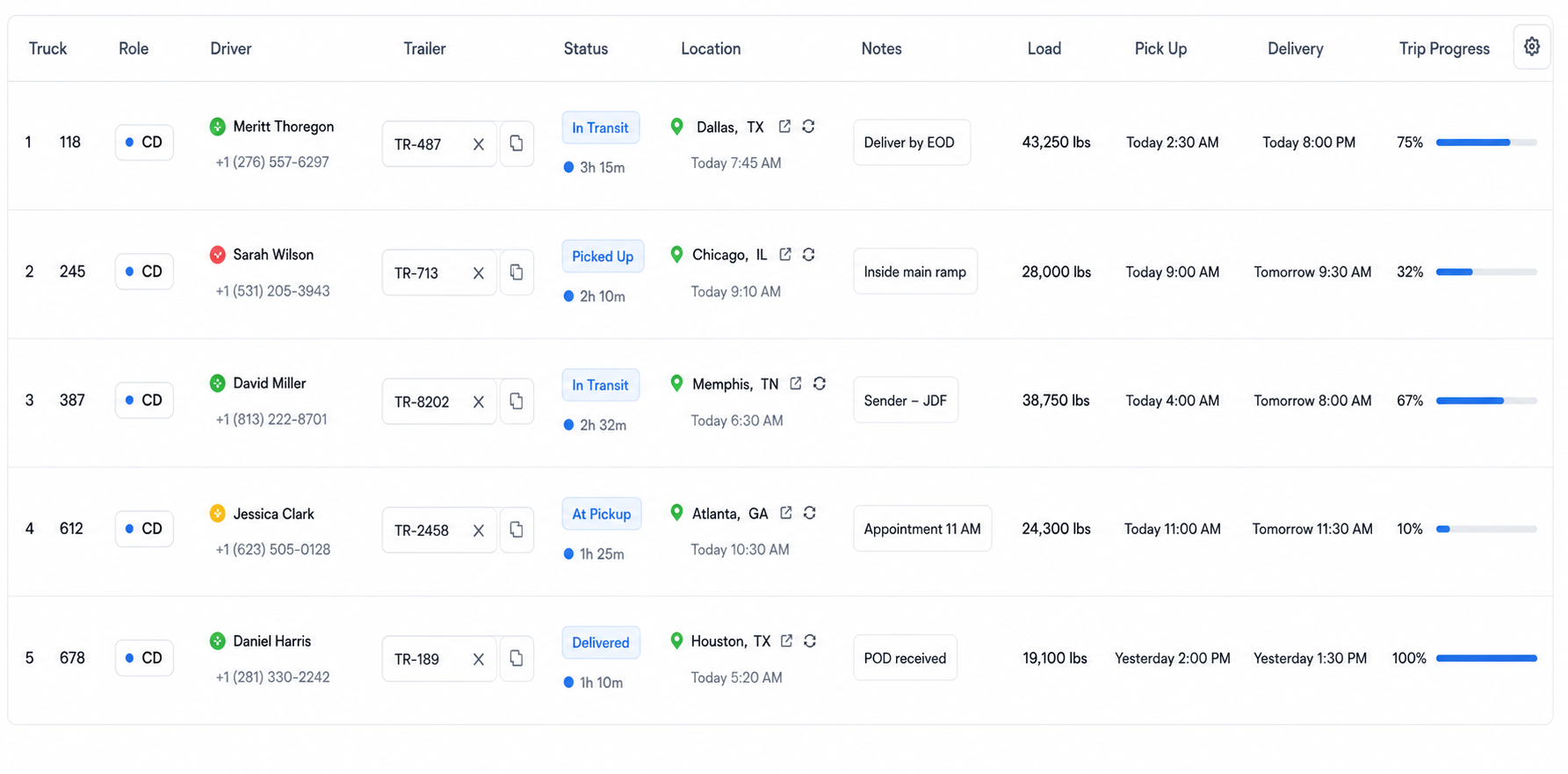1568x774 pixels.
Task: Sort by Driver column header
Action: (x=231, y=48)
